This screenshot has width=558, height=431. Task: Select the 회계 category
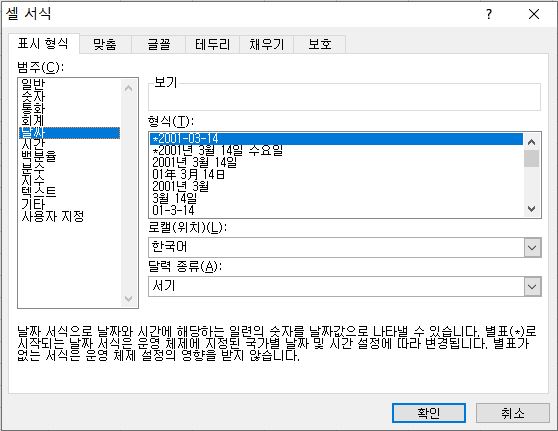click(69, 121)
